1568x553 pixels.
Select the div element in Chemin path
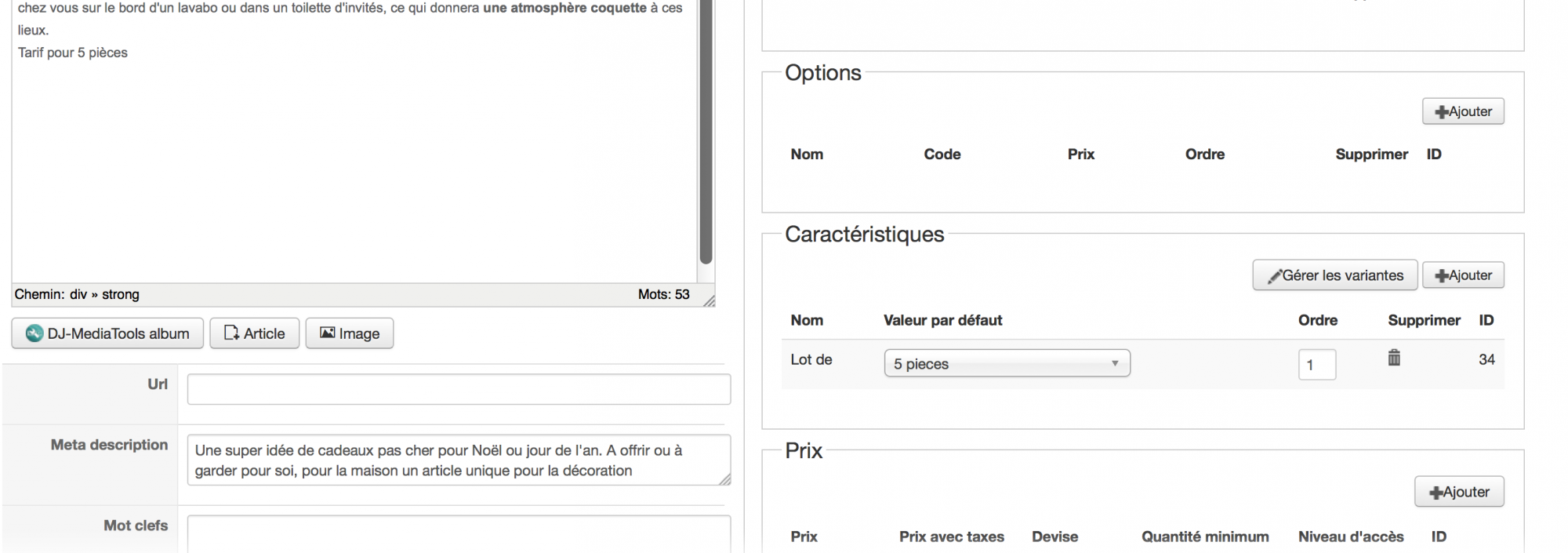(78, 294)
